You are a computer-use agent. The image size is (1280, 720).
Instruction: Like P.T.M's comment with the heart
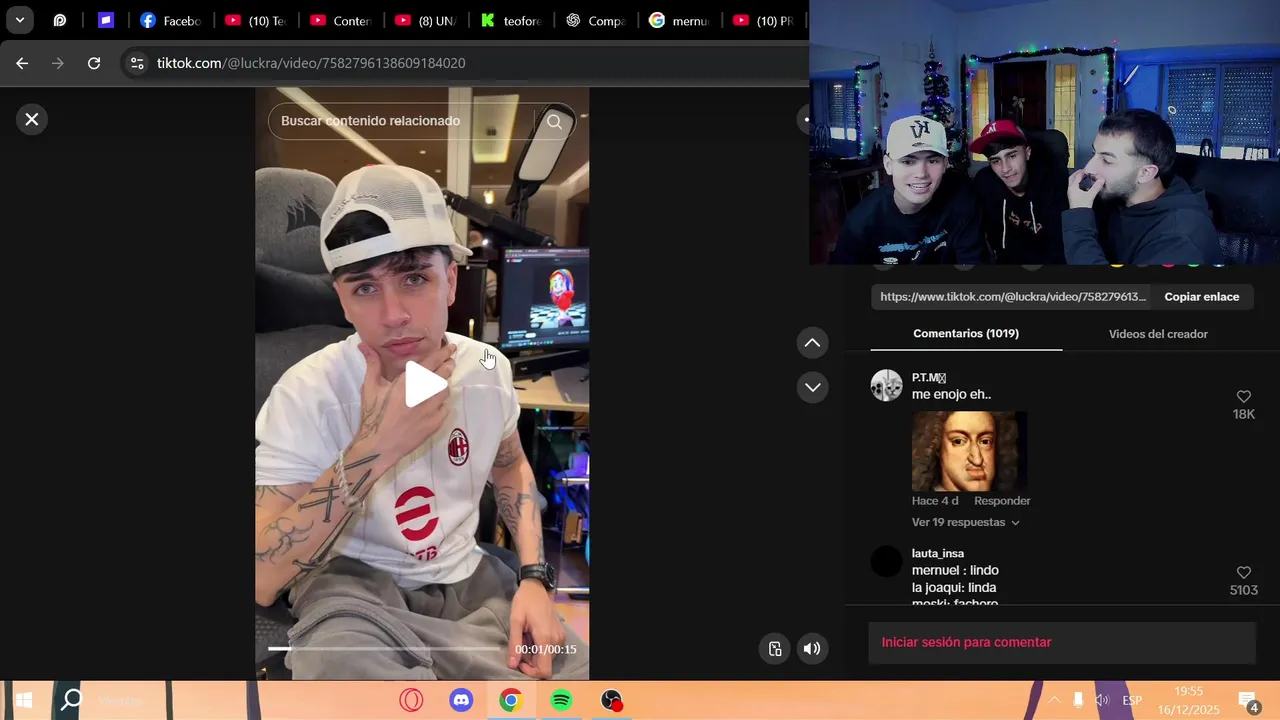coord(1244,397)
